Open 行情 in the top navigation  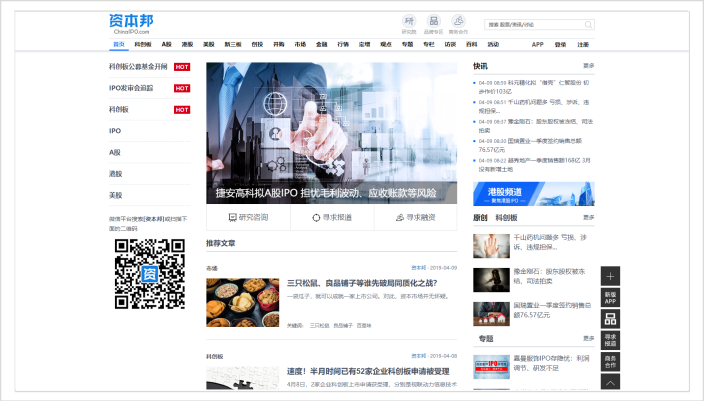coord(343,44)
